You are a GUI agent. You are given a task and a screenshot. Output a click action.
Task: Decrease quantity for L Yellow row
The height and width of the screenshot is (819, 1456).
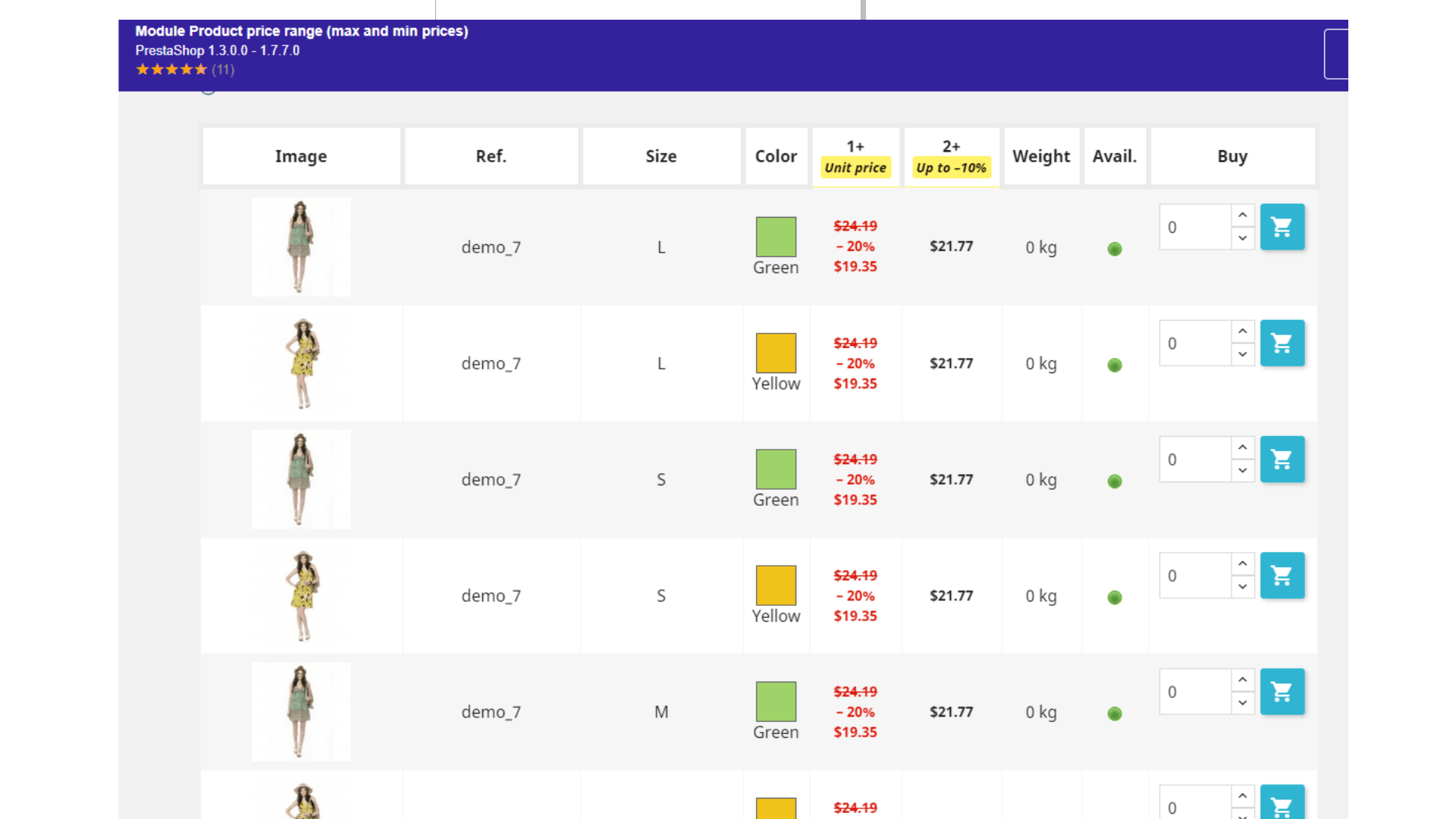coord(1242,354)
